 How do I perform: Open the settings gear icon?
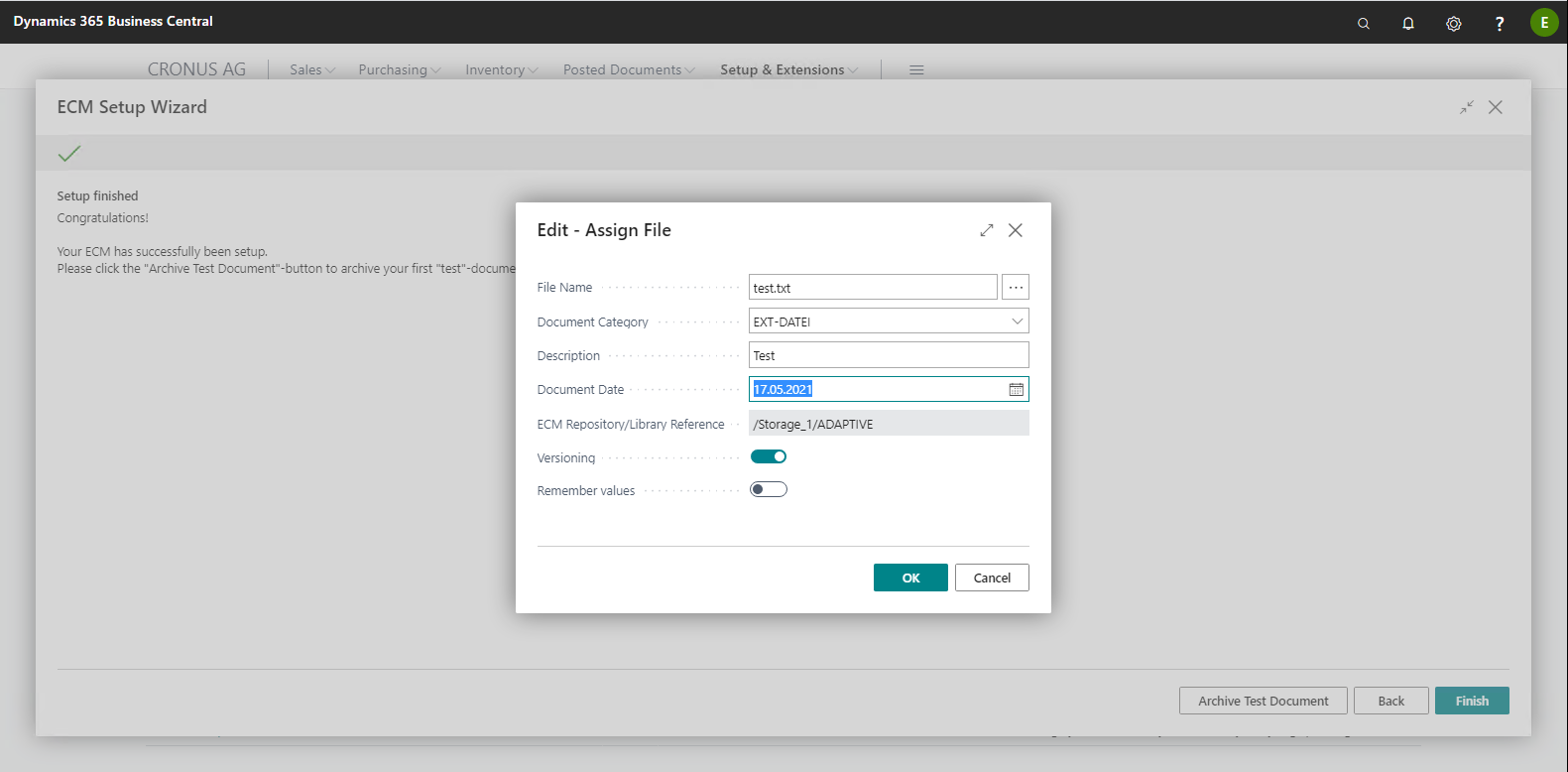coord(1454,23)
